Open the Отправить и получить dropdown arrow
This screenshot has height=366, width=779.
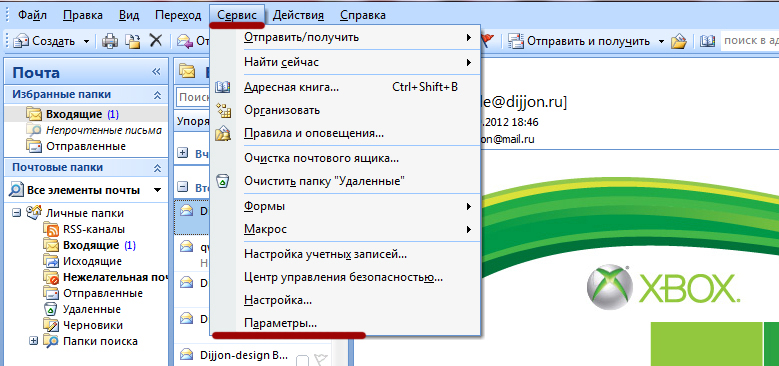pos(661,41)
